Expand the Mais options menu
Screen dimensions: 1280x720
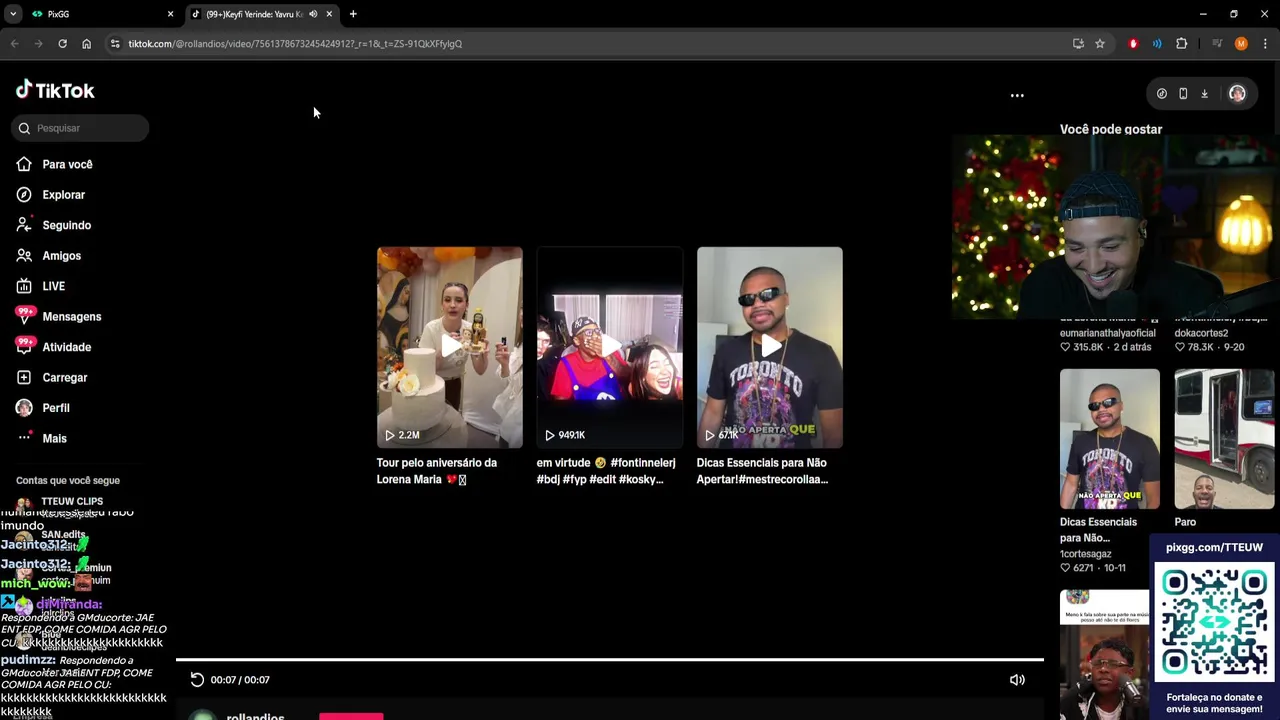click(54, 438)
